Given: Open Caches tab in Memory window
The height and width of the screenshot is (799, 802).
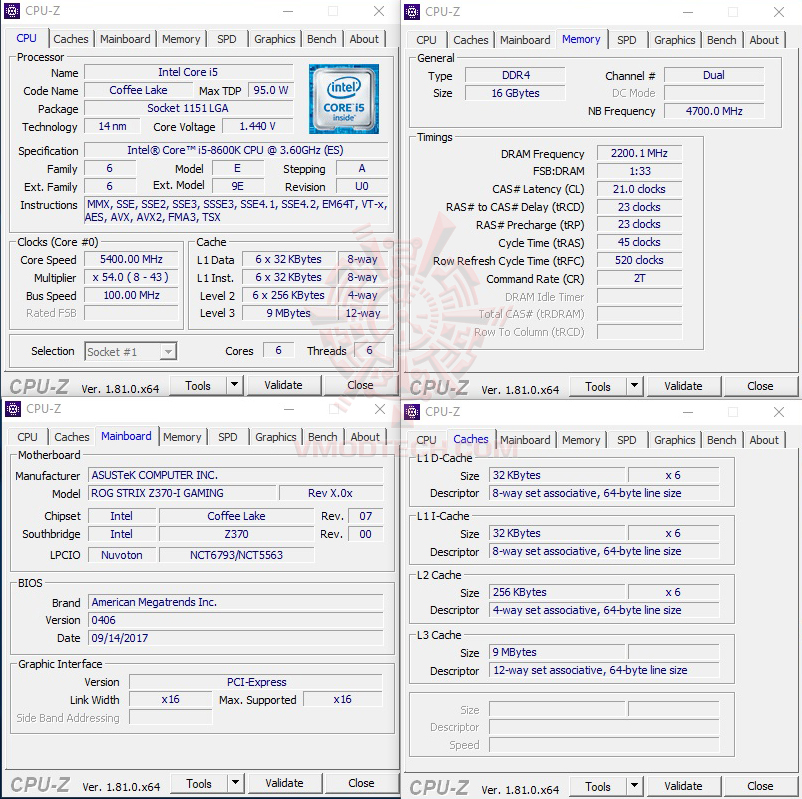Looking at the screenshot, I should point(471,40).
